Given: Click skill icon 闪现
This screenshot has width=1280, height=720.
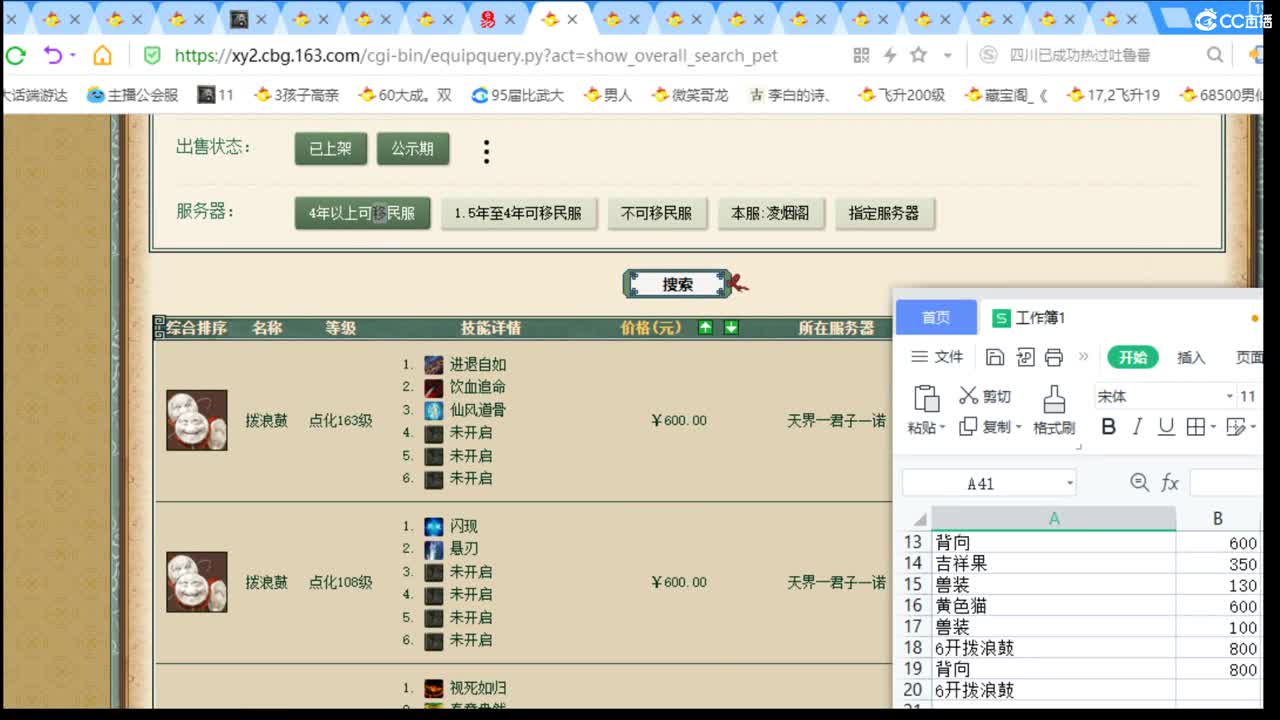Looking at the screenshot, I should [x=433, y=526].
